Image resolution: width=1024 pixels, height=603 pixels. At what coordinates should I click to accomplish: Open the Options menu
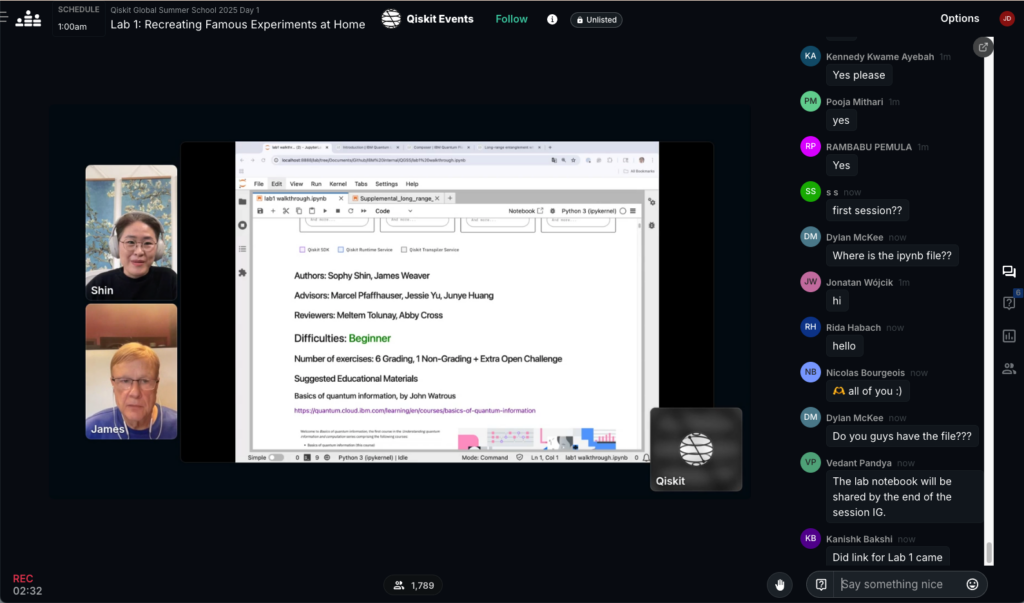pos(959,18)
